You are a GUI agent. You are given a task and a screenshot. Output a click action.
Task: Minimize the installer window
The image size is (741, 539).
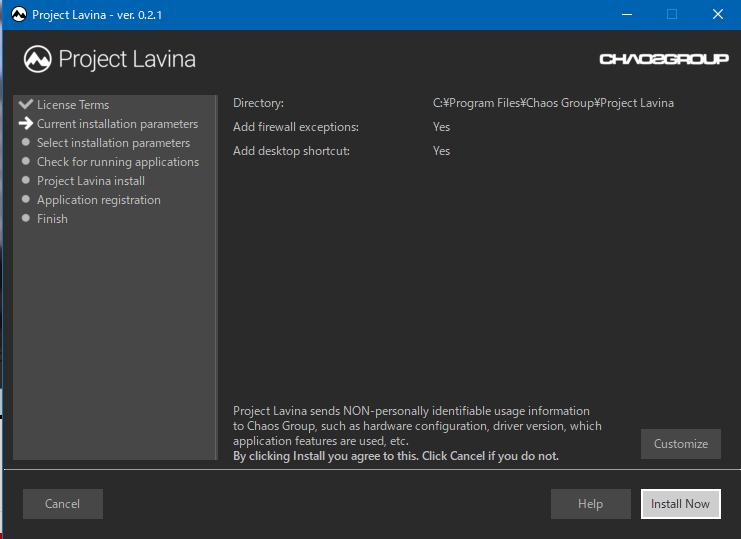tap(627, 15)
